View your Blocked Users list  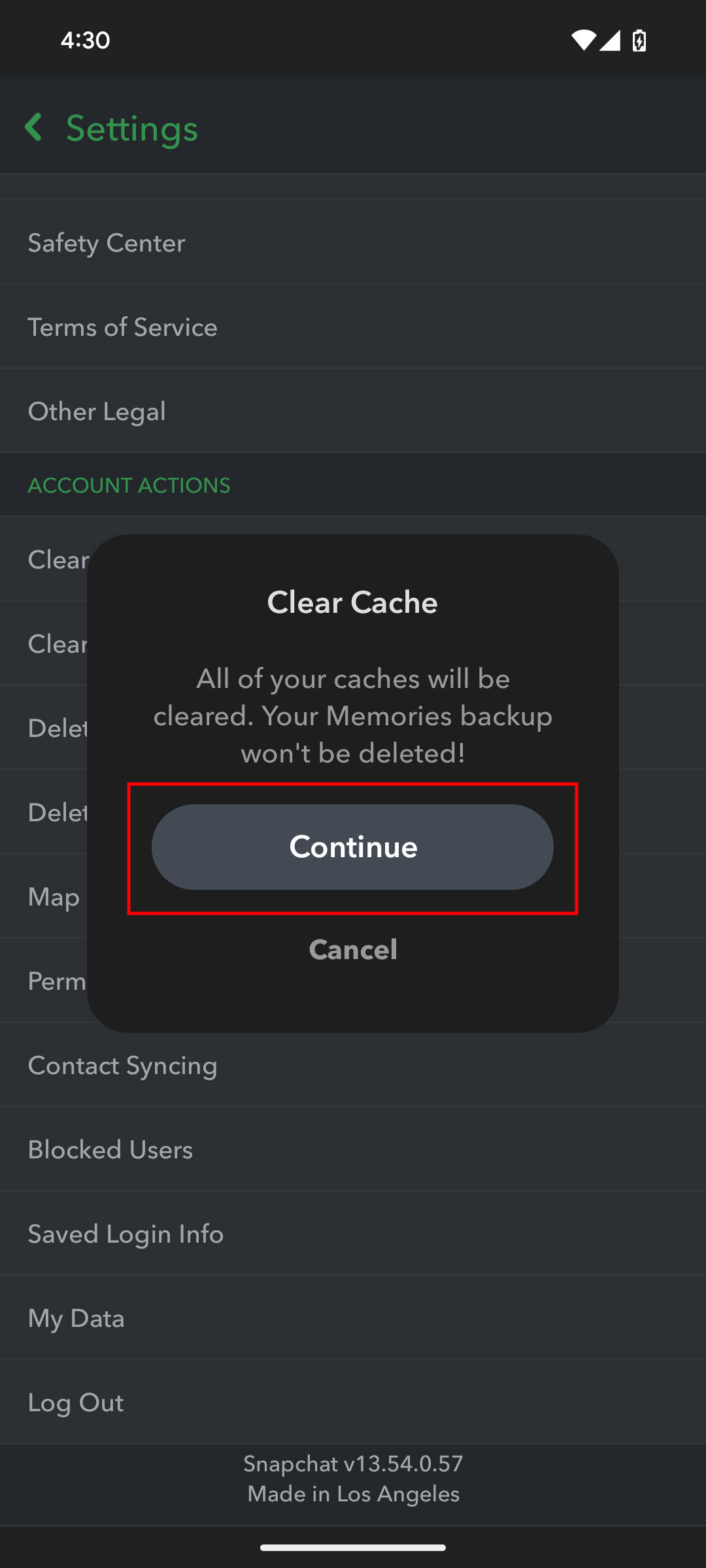point(110,1149)
